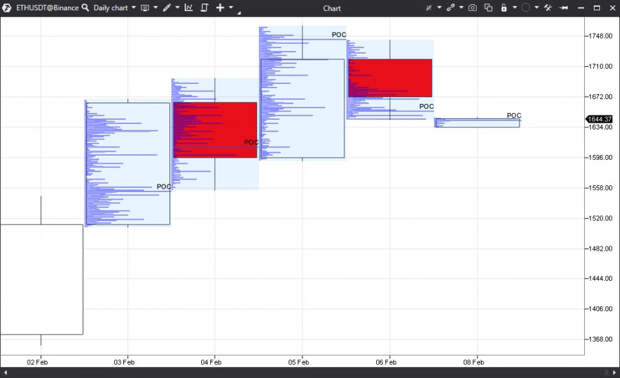This screenshot has height=378, width=620.
Task: Open chart settings wrench icon
Action: click(548, 8)
